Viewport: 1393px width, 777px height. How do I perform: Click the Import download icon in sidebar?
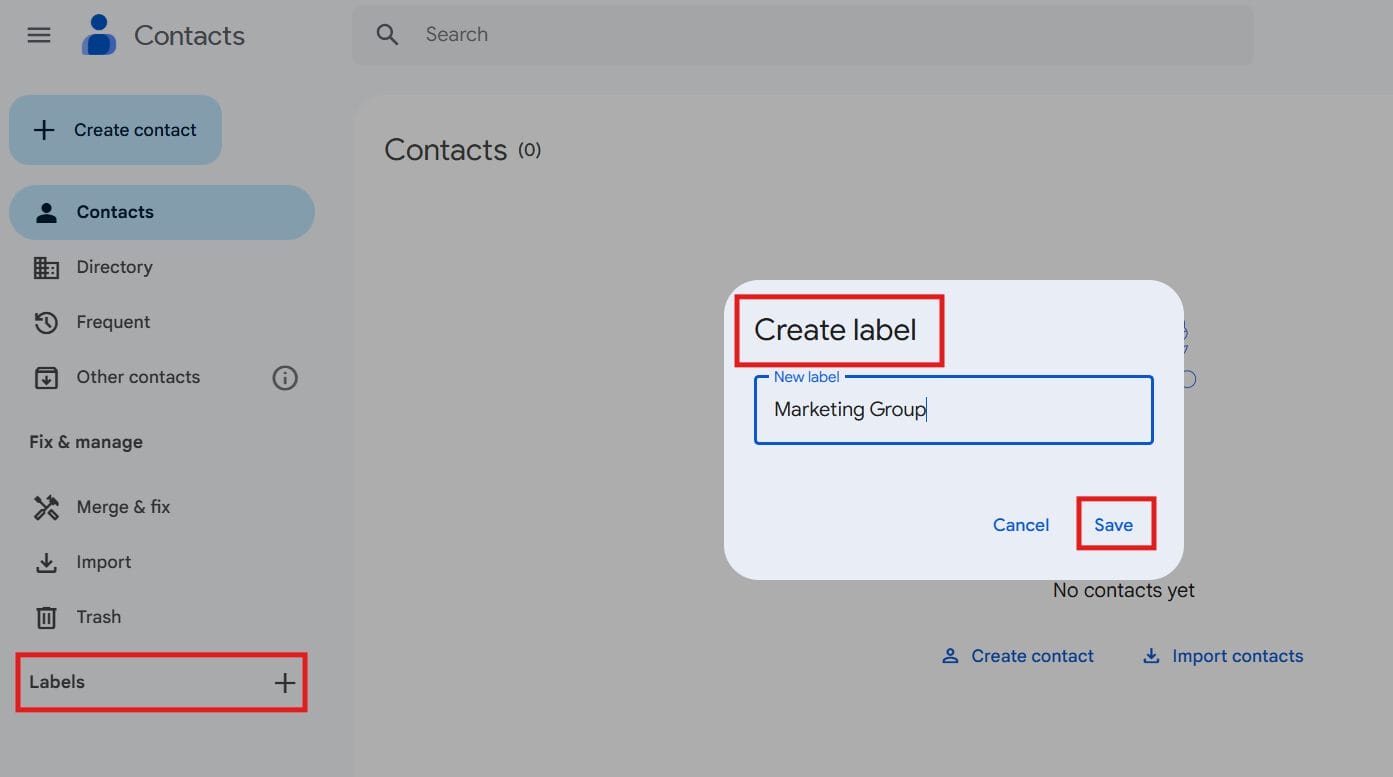(47, 563)
